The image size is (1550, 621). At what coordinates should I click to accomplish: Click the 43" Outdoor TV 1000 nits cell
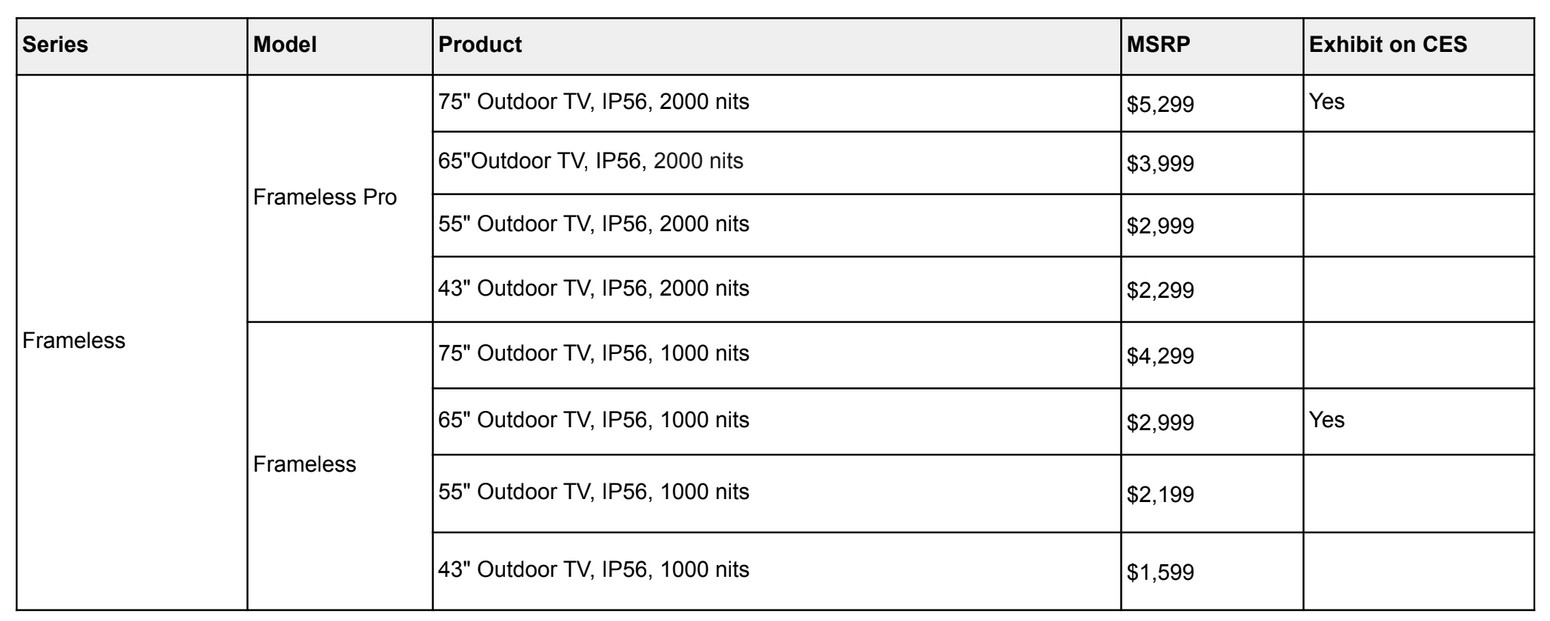pos(593,570)
